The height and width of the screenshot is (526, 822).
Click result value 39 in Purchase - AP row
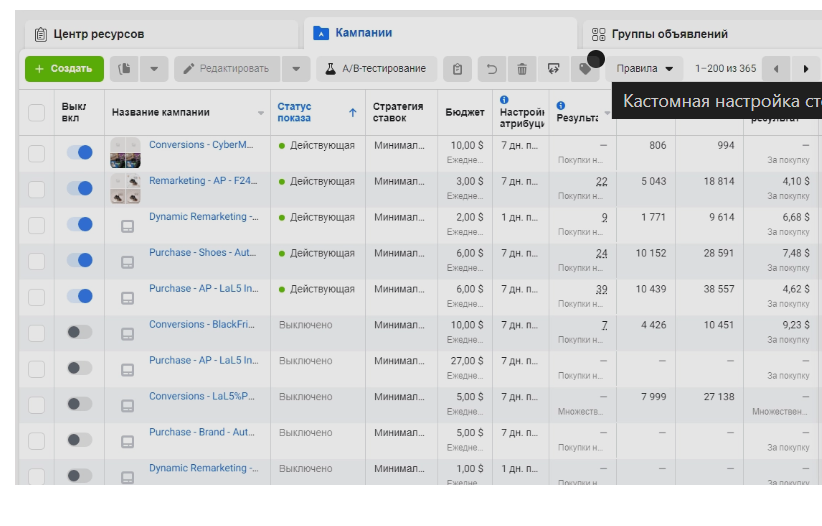point(601,289)
